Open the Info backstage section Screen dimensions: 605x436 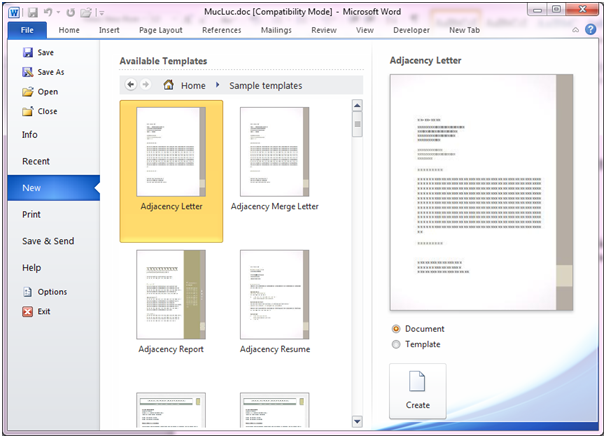tap(30, 135)
